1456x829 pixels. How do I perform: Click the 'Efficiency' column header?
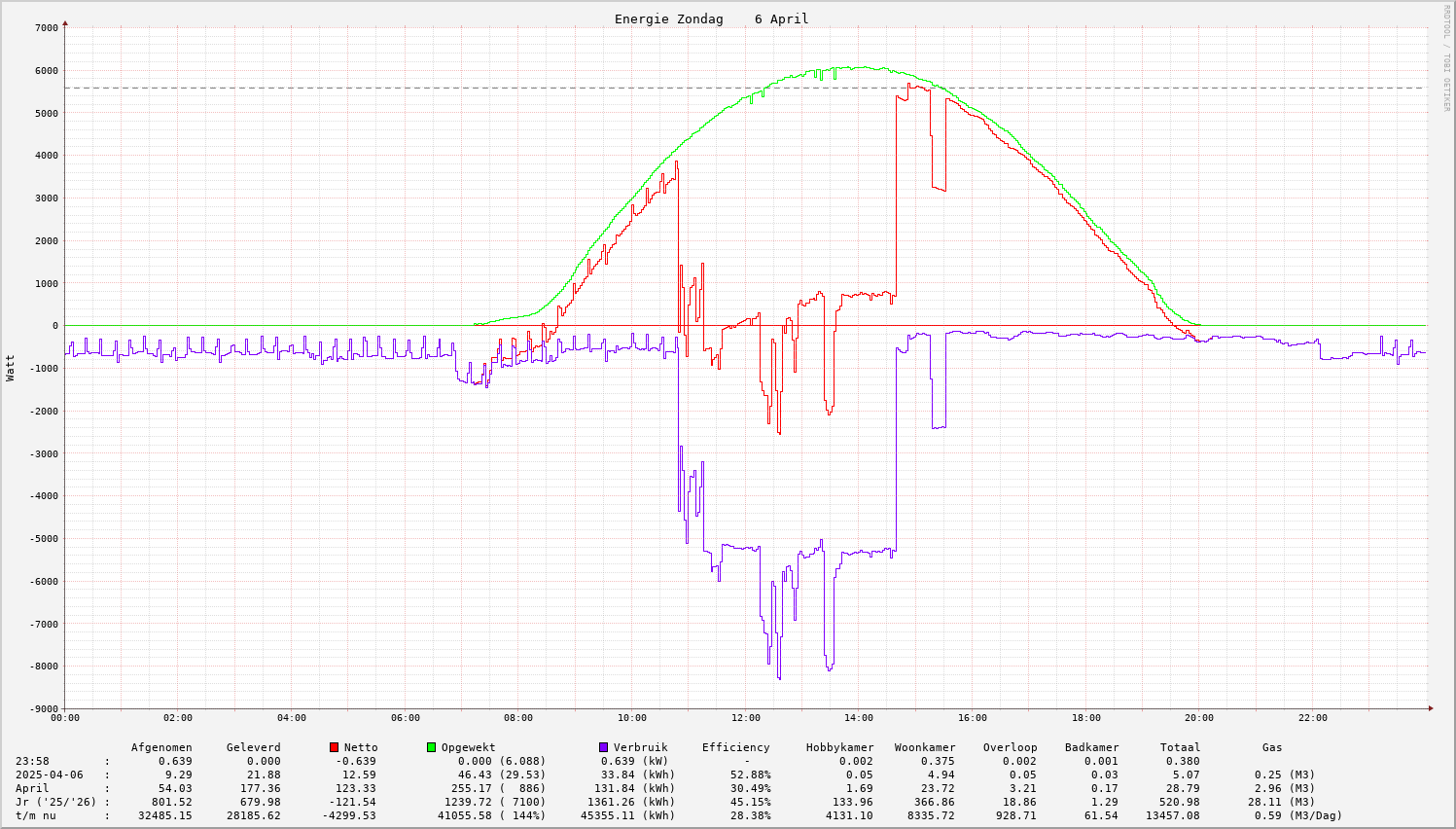point(735,747)
